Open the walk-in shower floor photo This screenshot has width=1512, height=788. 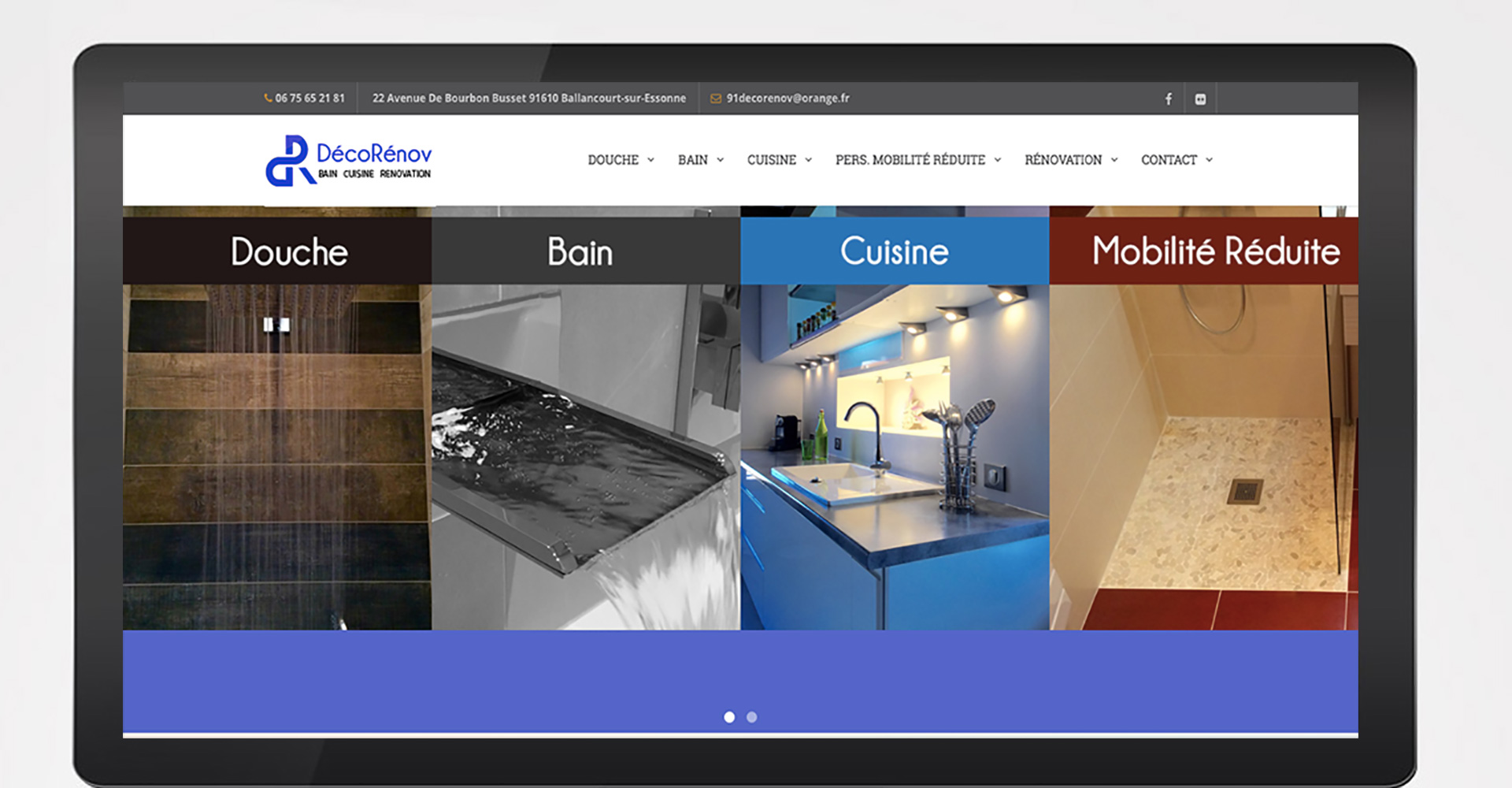(x=1203, y=457)
